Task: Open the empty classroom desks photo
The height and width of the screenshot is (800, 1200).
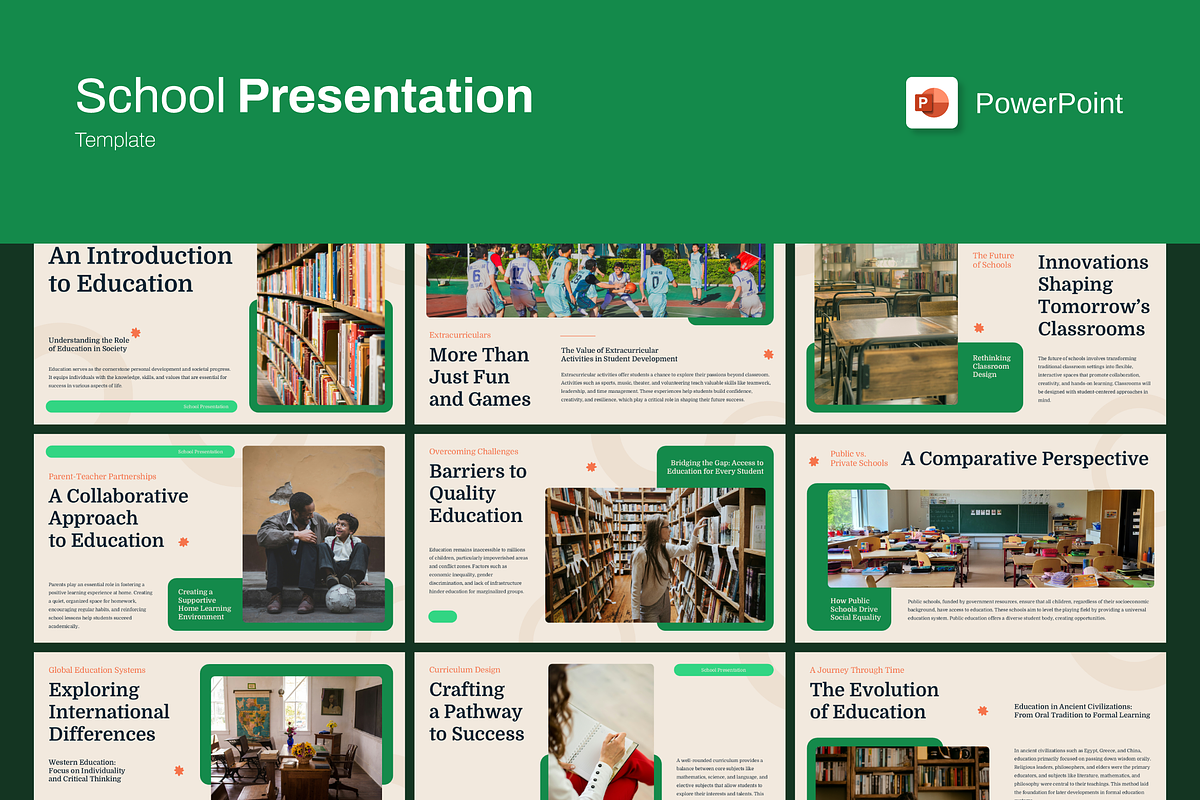Action: tap(886, 324)
